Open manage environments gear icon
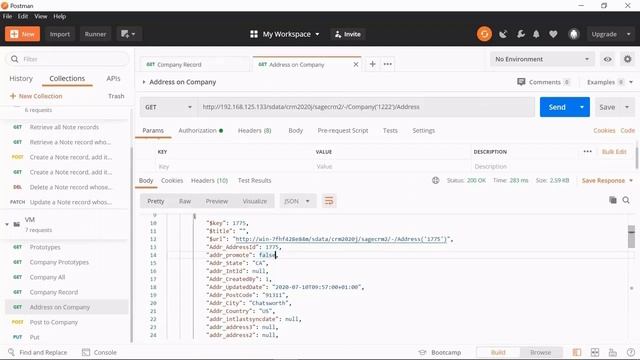The height and width of the screenshot is (360, 640). tap(627, 59)
